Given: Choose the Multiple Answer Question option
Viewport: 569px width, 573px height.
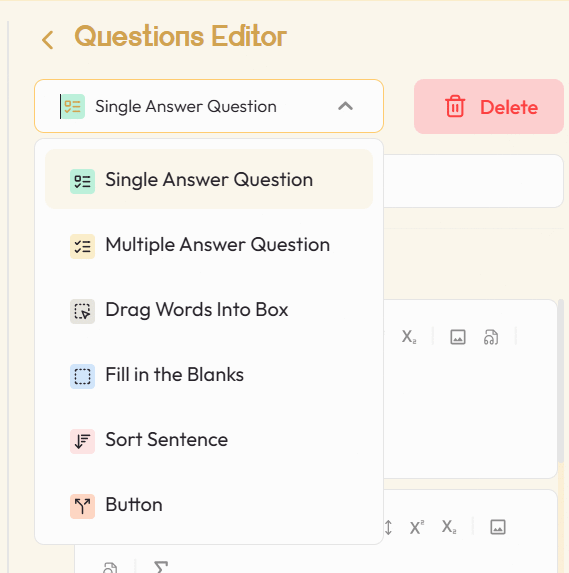Looking at the screenshot, I should 209,245.
